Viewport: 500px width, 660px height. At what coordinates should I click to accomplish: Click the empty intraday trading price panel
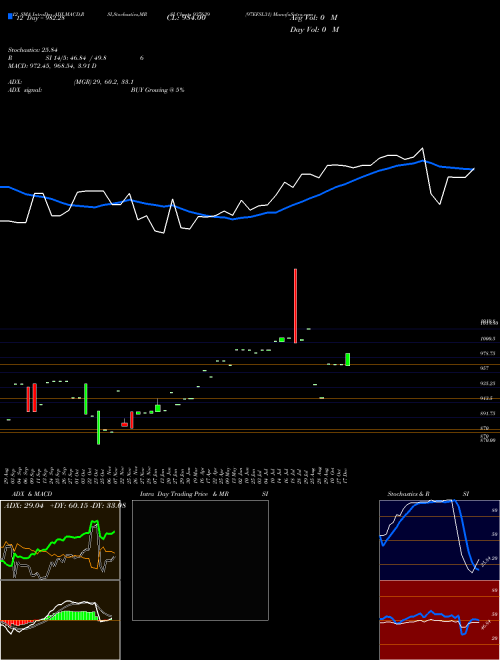tap(200, 560)
